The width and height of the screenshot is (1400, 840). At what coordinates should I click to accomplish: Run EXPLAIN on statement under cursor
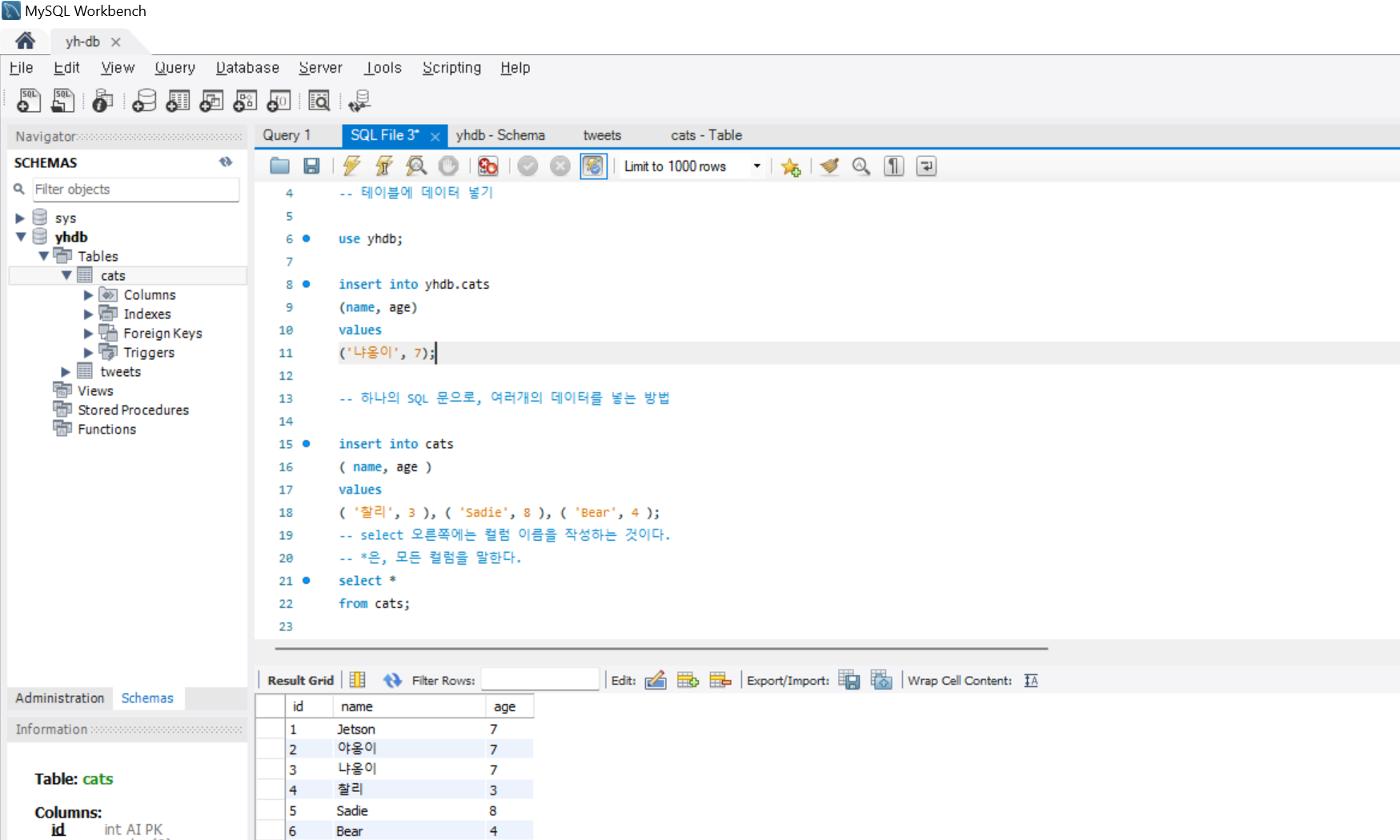coord(416,166)
